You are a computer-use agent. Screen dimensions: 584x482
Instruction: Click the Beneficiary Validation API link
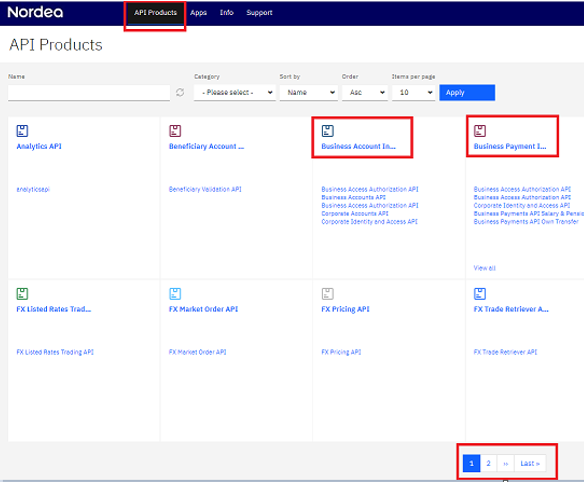click(x=205, y=189)
